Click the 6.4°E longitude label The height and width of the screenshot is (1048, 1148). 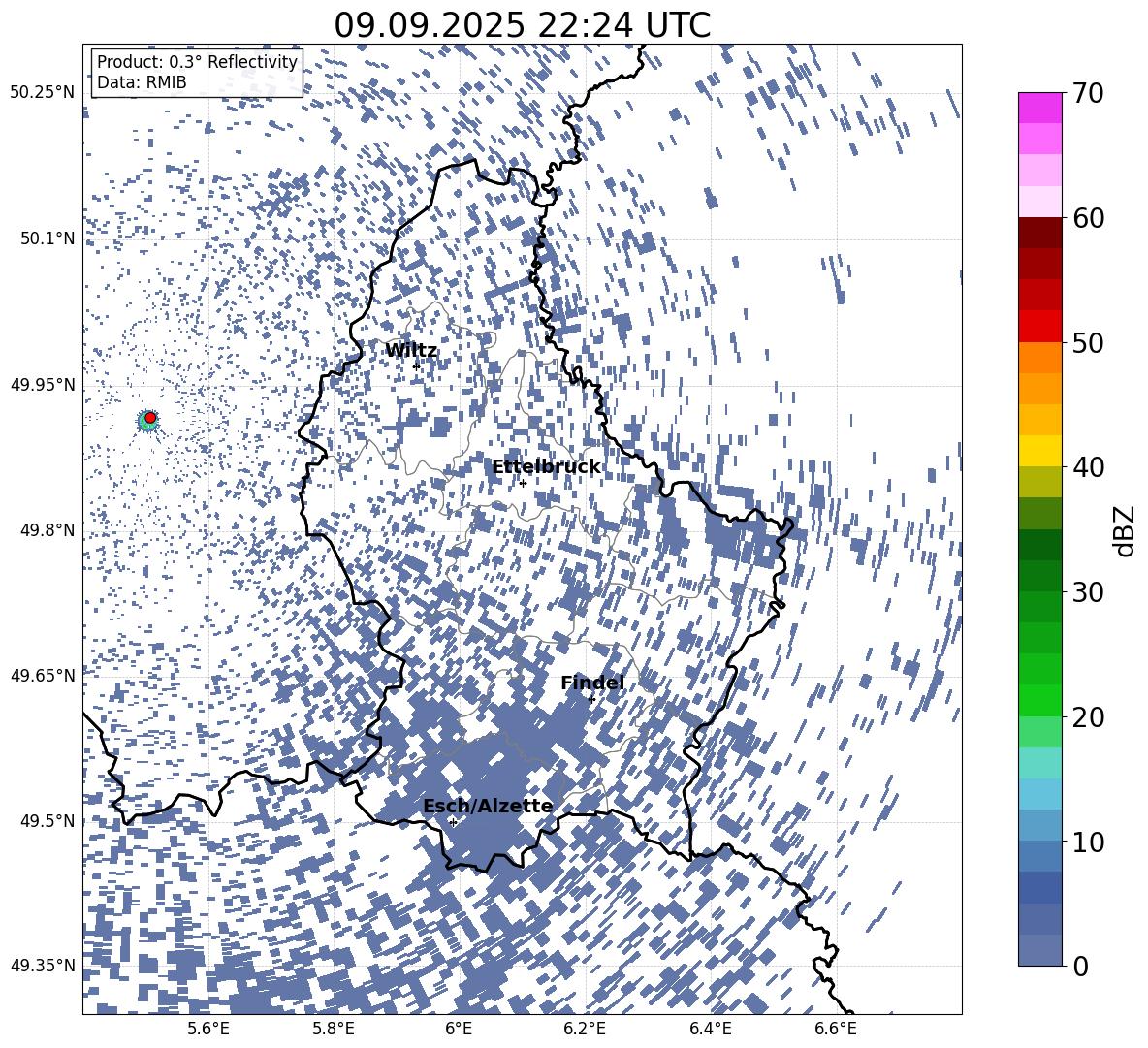pyautogui.click(x=711, y=1029)
